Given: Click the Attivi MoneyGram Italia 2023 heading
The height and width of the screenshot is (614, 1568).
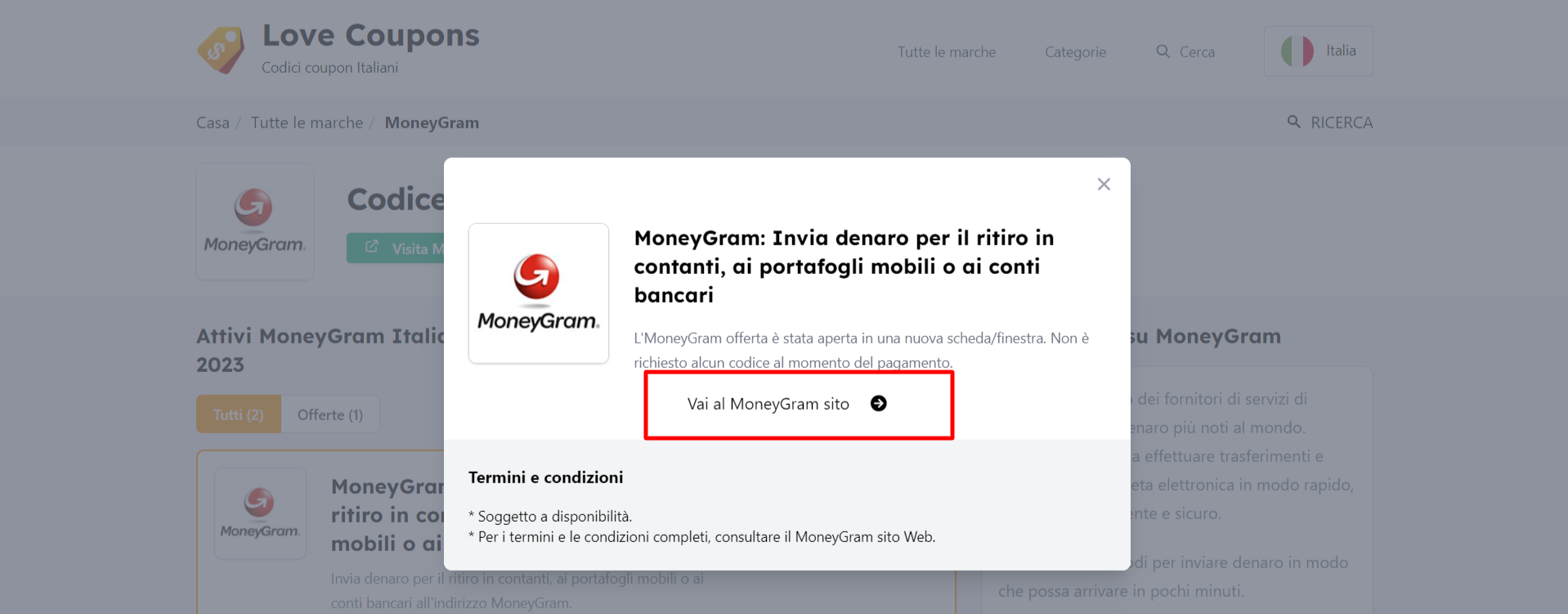Looking at the screenshot, I should [320, 351].
